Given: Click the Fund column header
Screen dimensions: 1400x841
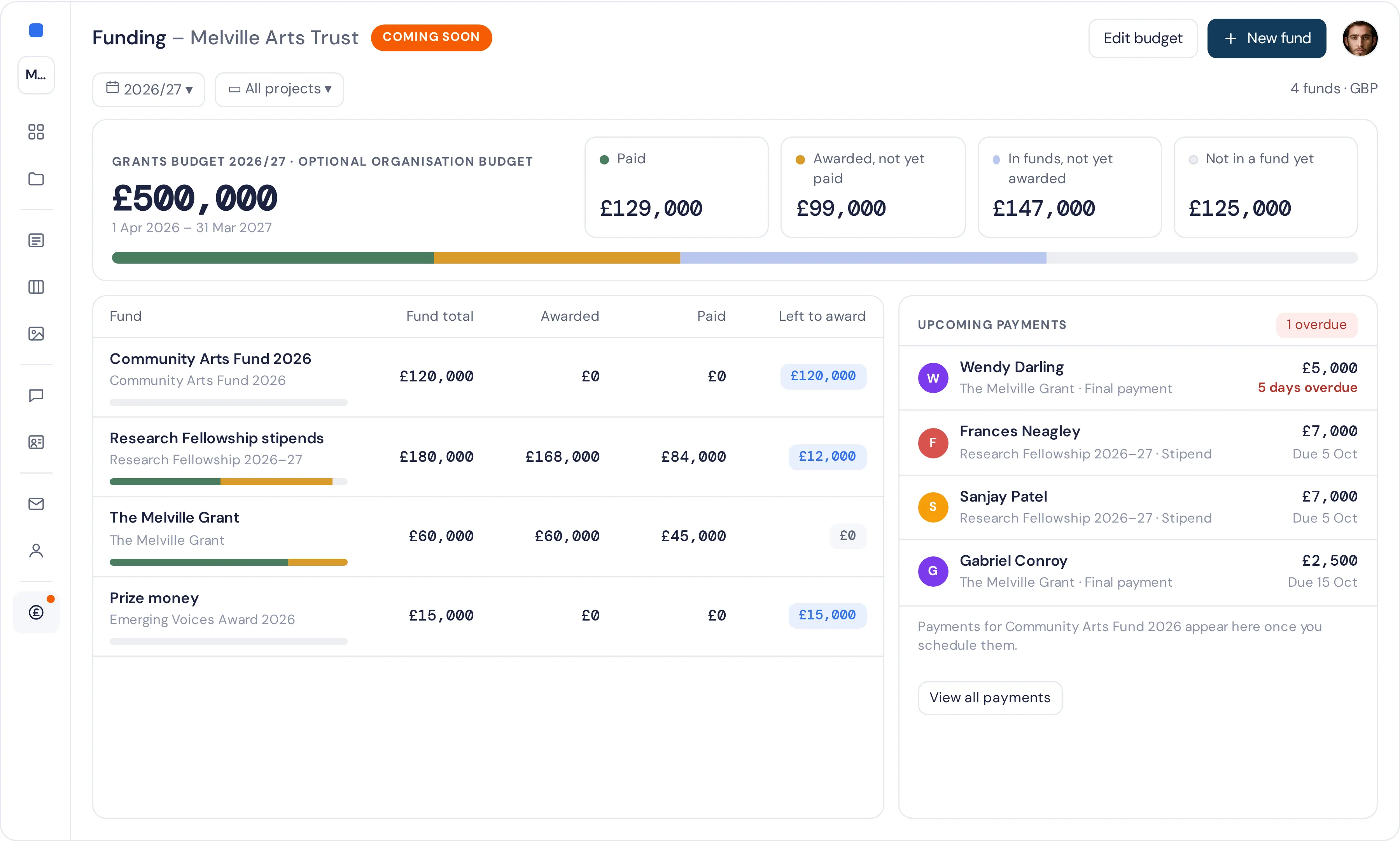Looking at the screenshot, I should tap(125, 316).
